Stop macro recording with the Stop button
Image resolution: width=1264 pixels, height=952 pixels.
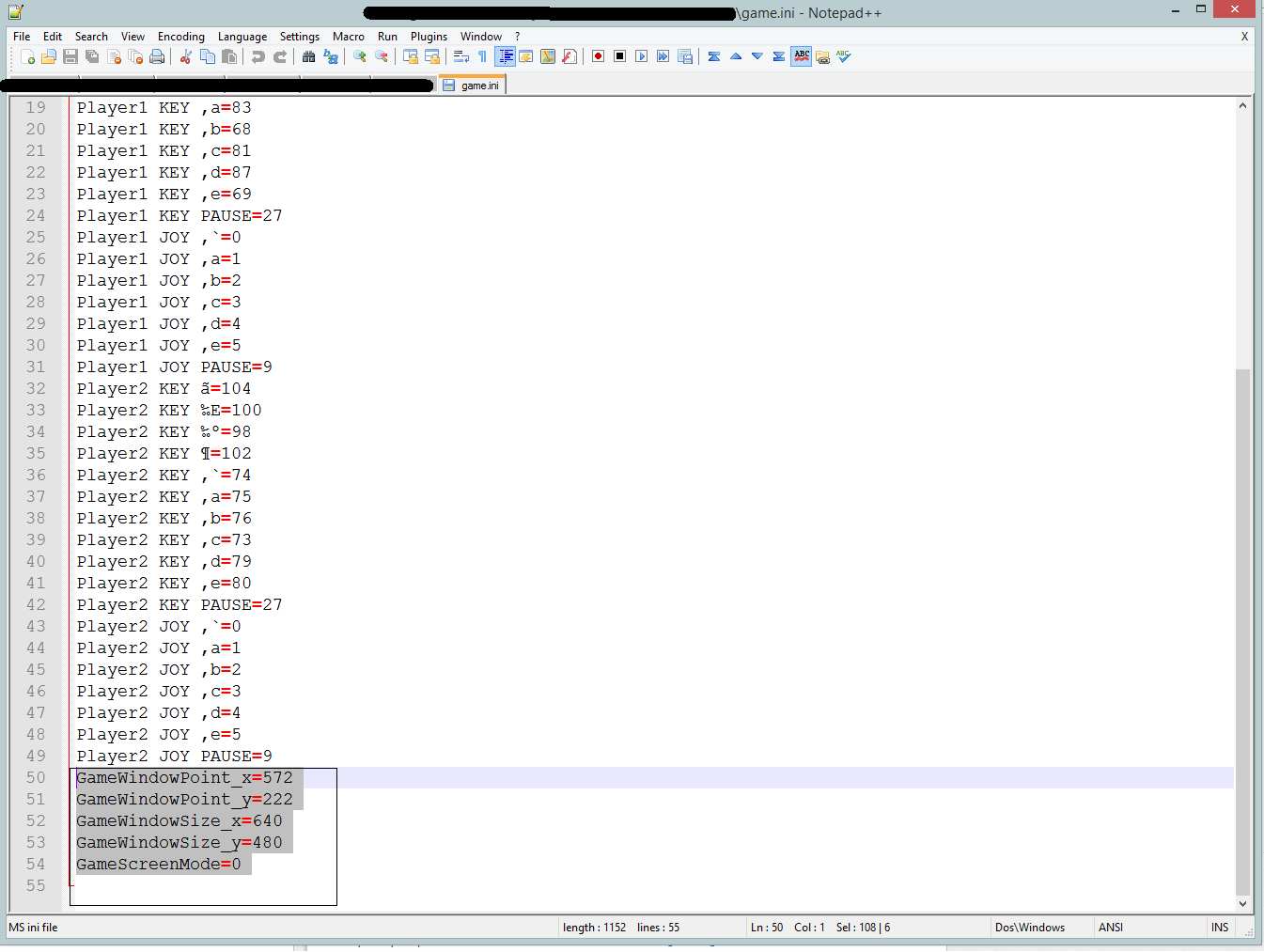coord(620,57)
